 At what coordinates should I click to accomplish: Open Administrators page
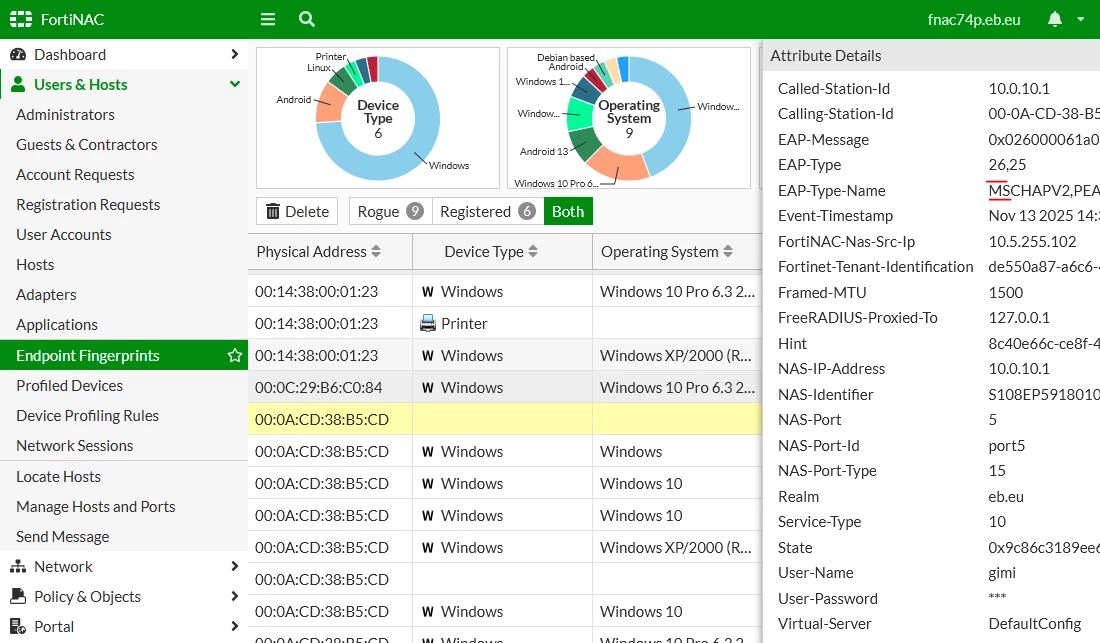point(65,114)
